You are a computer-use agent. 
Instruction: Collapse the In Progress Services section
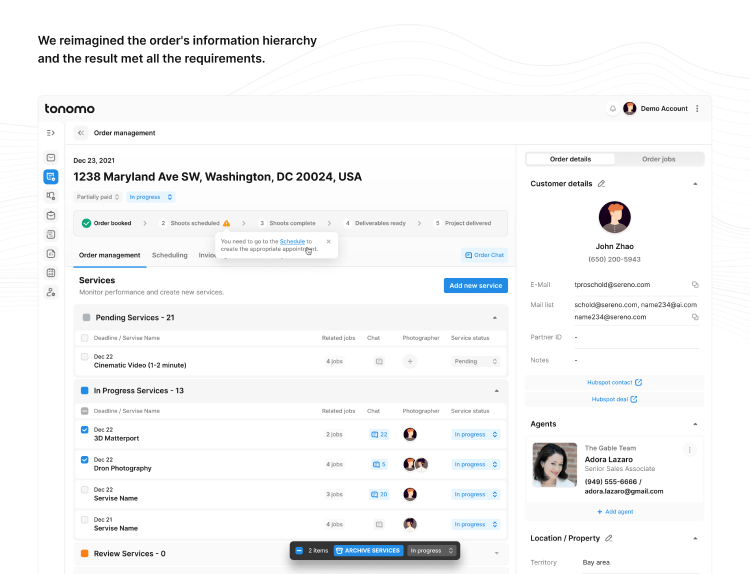[x=496, y=390]
